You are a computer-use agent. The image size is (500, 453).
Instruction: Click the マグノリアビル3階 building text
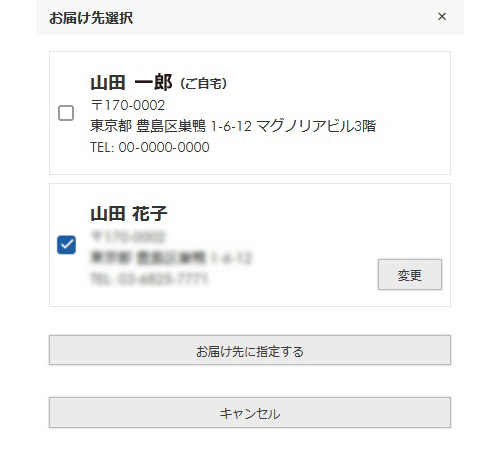tap(316, 126)
